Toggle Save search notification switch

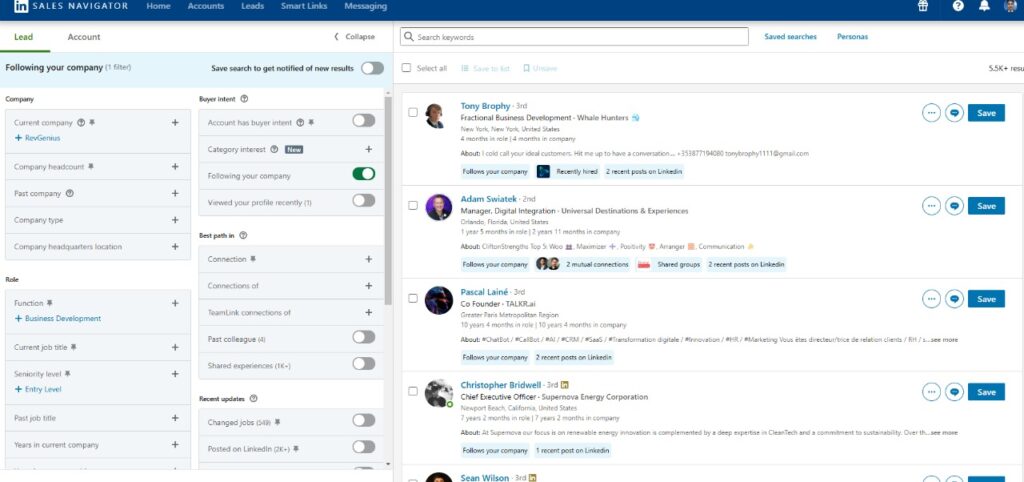tap(372, 68)
